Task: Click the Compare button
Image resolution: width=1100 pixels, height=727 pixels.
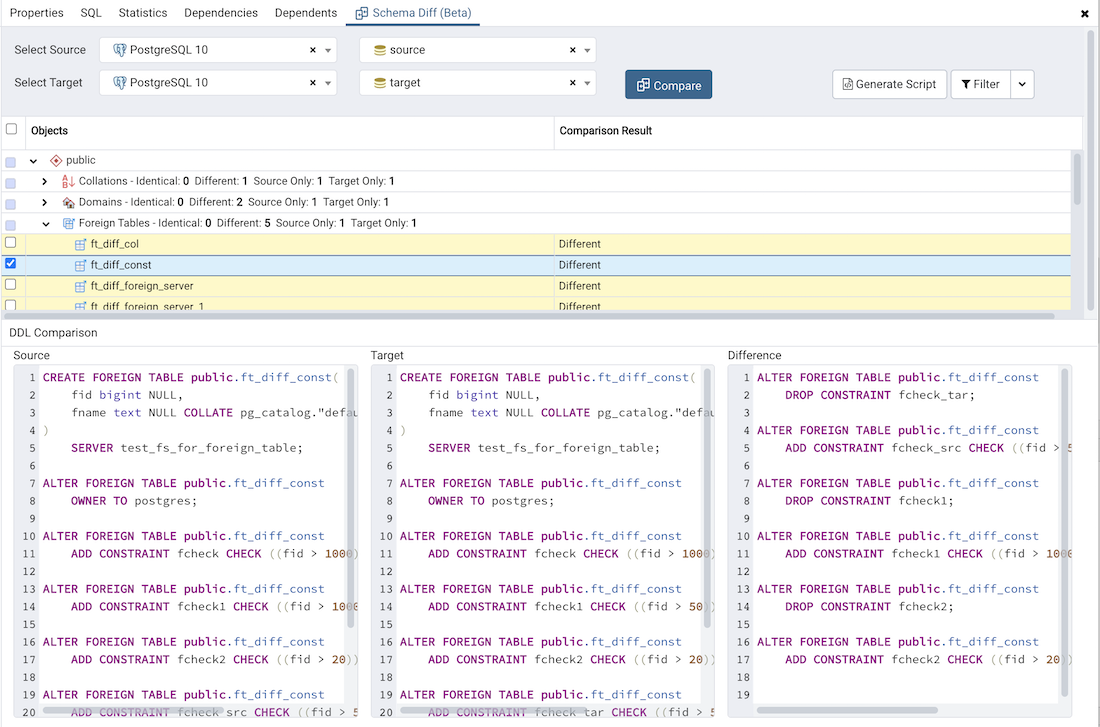Action: click(669, 85)
